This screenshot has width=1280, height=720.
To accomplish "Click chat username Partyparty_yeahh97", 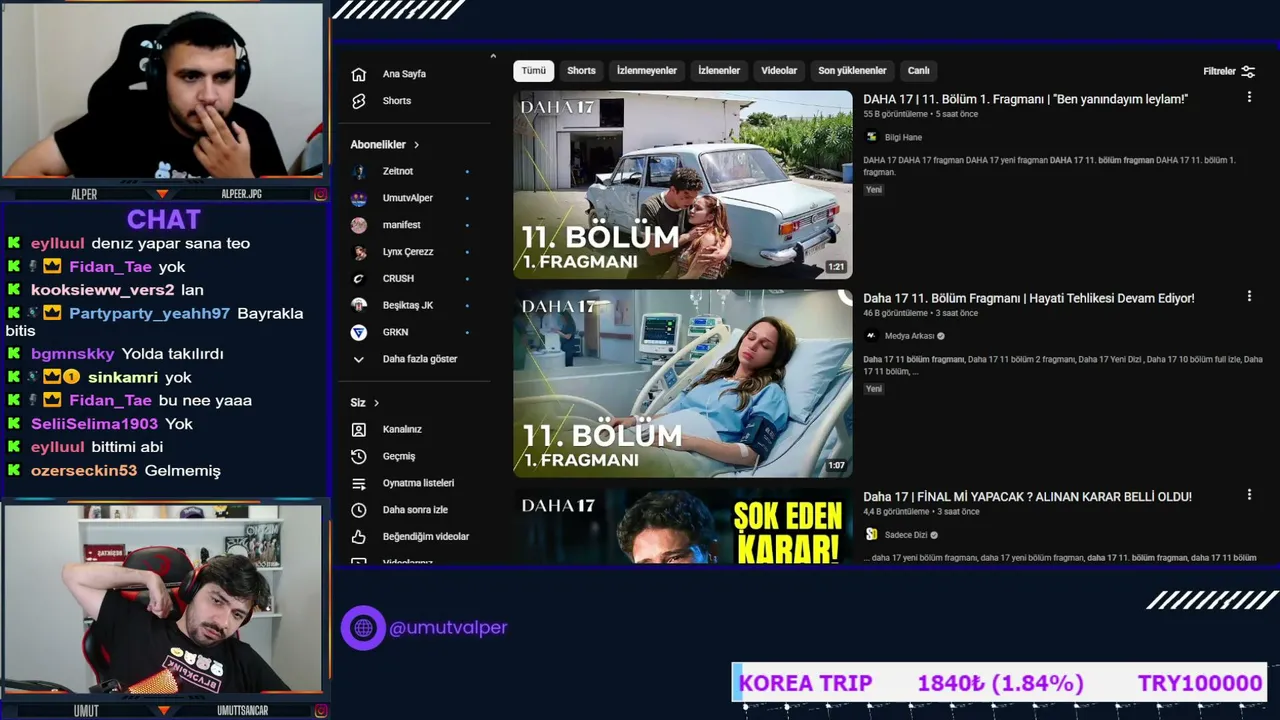I will point(149,313).
